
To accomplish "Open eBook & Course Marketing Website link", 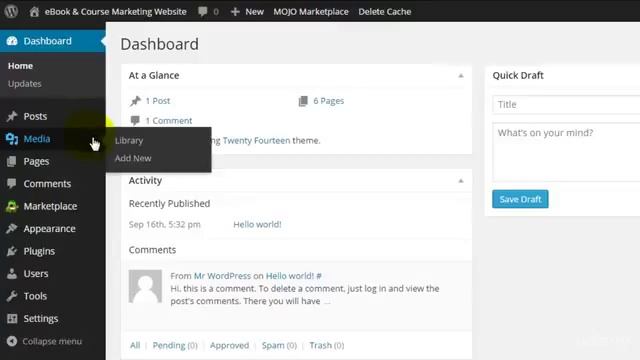I will click(116, 11).
